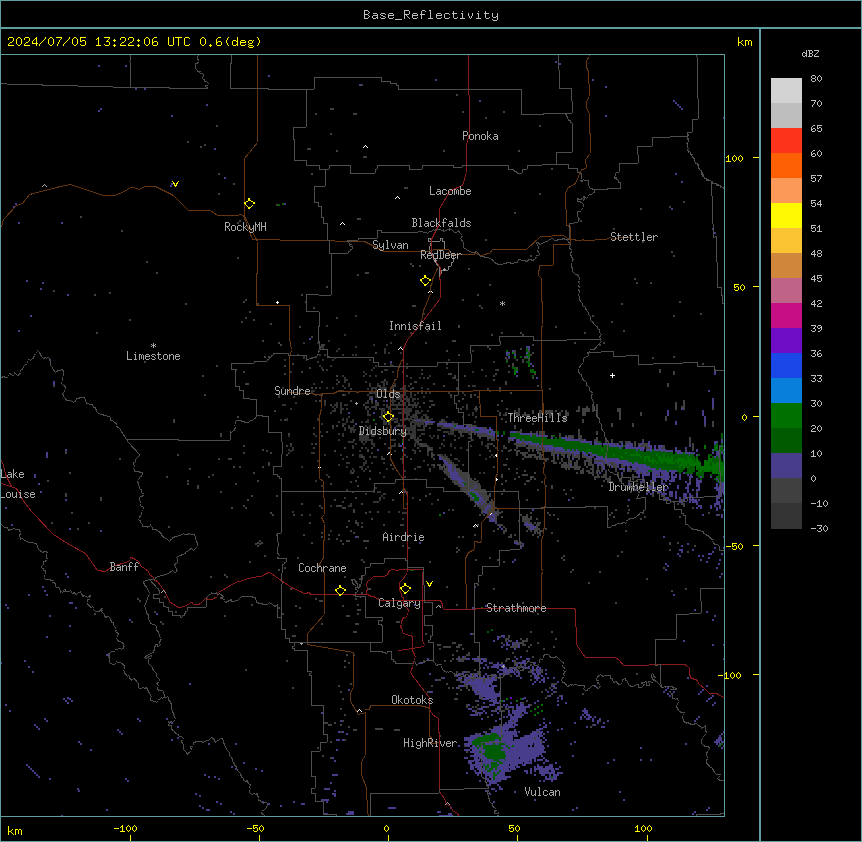Select the RockyMH label
This screenshot has height=842, width=862.
(x=245, y=227)
